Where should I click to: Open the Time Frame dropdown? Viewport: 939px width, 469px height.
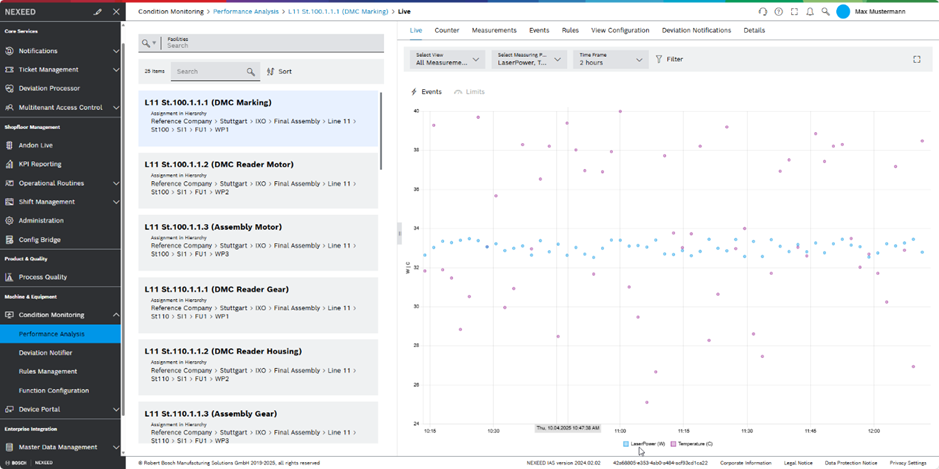[x=611, y=59]
